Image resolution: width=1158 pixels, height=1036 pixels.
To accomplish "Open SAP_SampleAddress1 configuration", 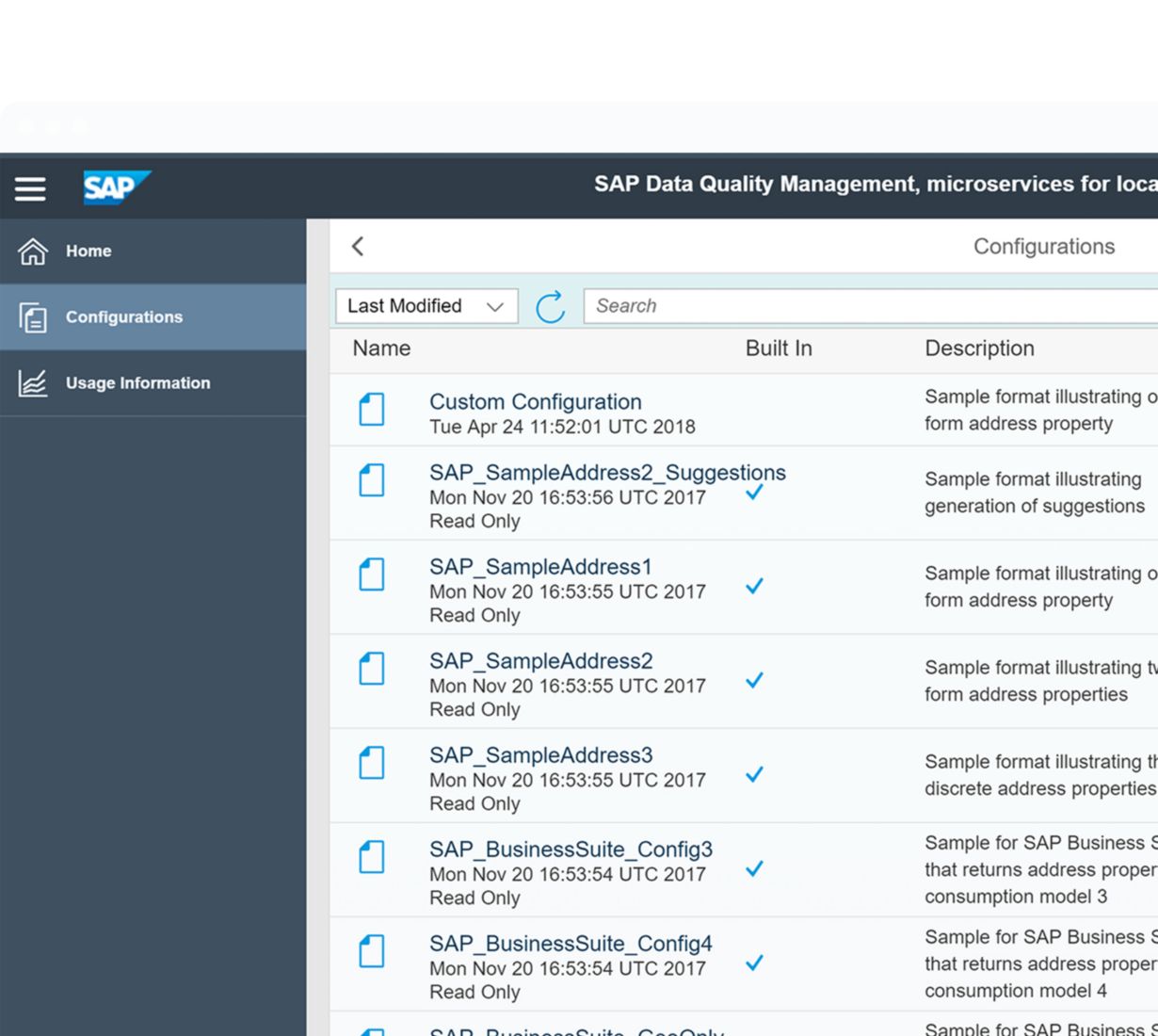I will (x=540, y=567).
